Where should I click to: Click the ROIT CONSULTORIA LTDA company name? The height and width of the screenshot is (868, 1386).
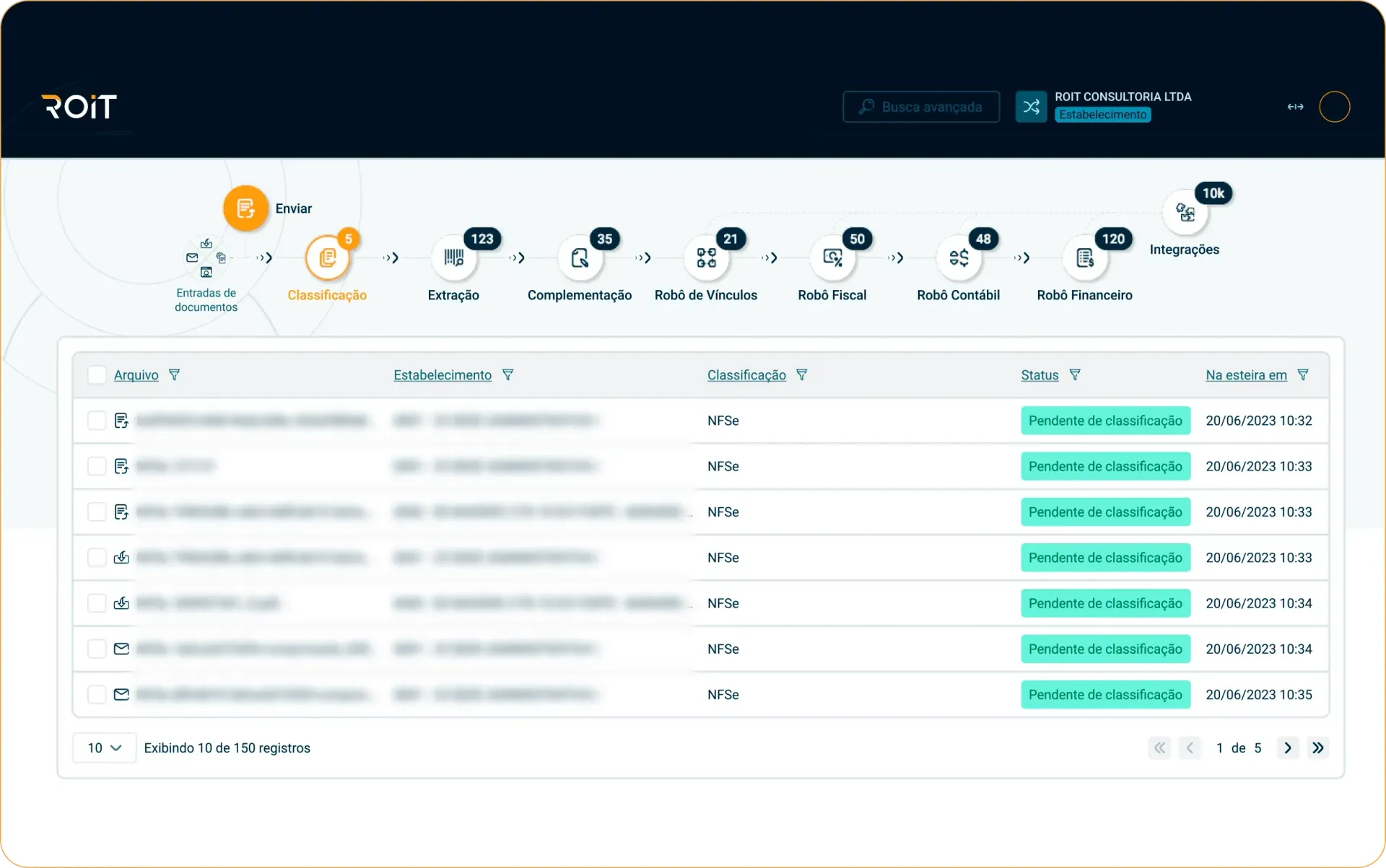pos(1123,97)
